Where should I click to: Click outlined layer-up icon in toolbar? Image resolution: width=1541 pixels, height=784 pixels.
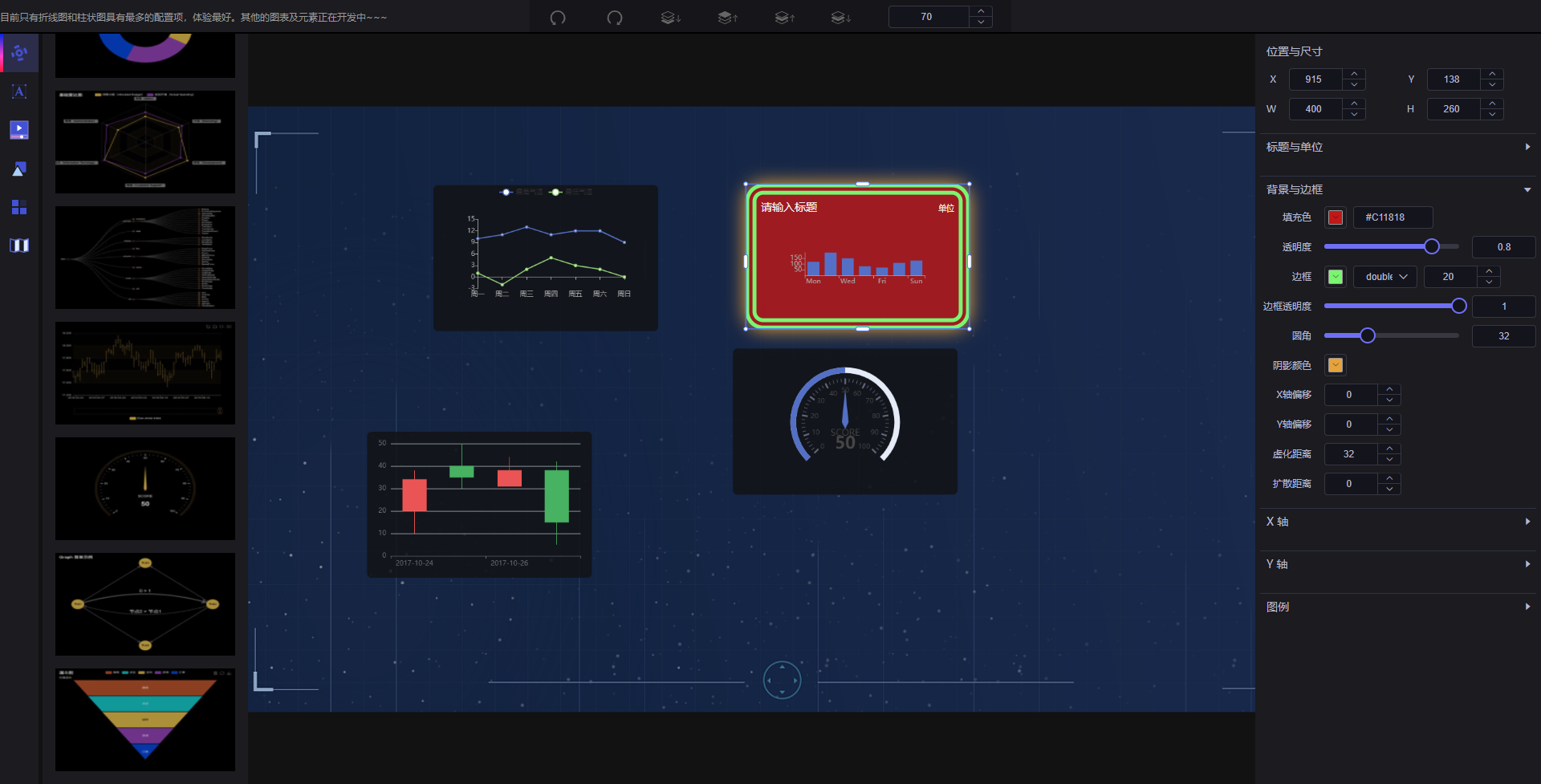coord(785,18)
